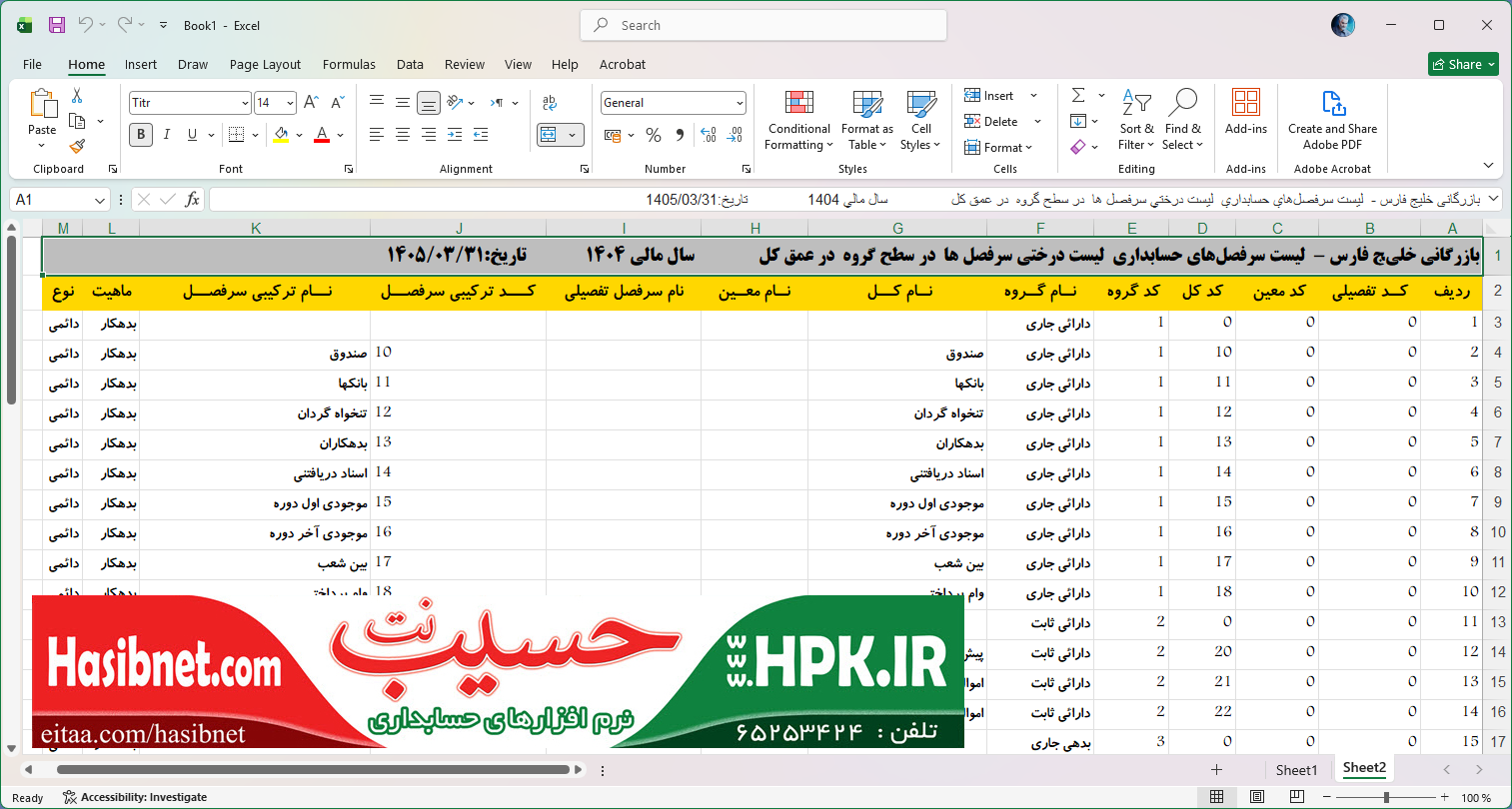This screenshot has width=1512, height=809.
Task: Click Create and Share Adobe PDF
Action: click(1332, 121)
